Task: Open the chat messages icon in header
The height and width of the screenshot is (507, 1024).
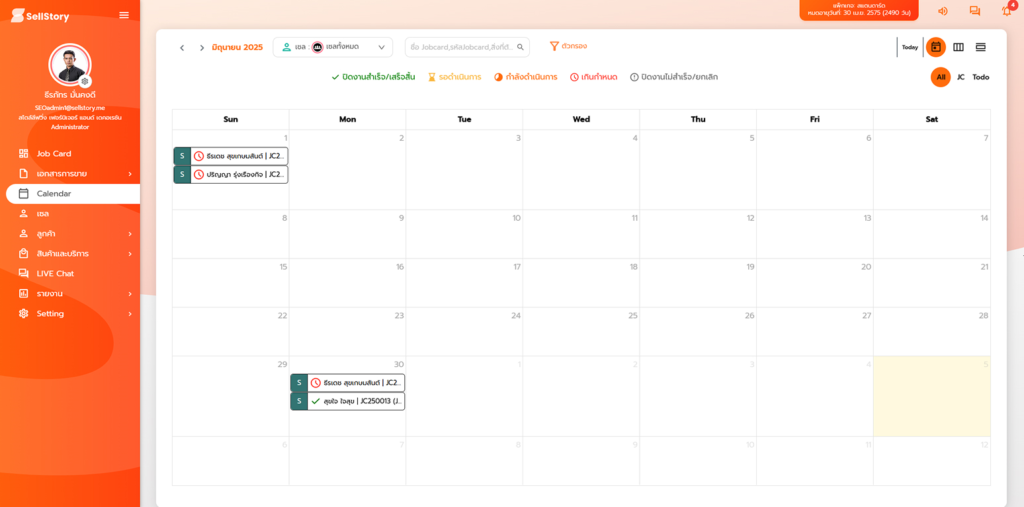Action: [974, 11]
